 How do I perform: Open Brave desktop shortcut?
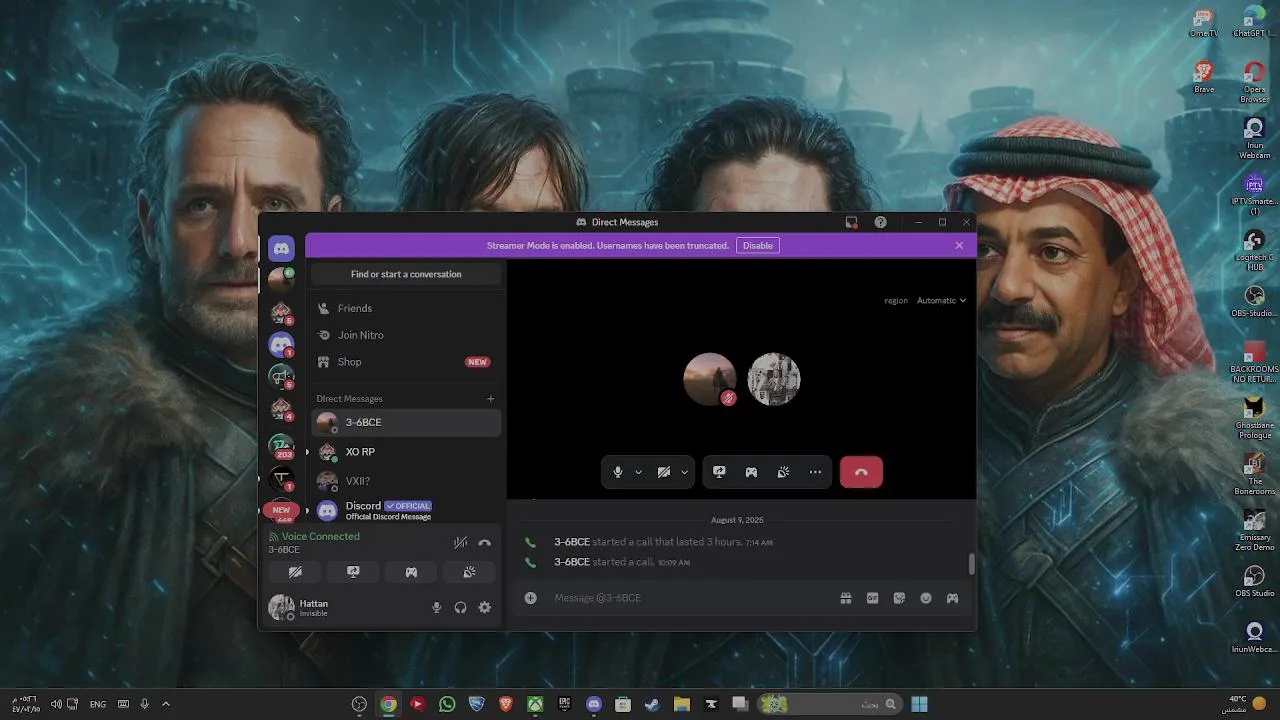tap(1204, 77)
